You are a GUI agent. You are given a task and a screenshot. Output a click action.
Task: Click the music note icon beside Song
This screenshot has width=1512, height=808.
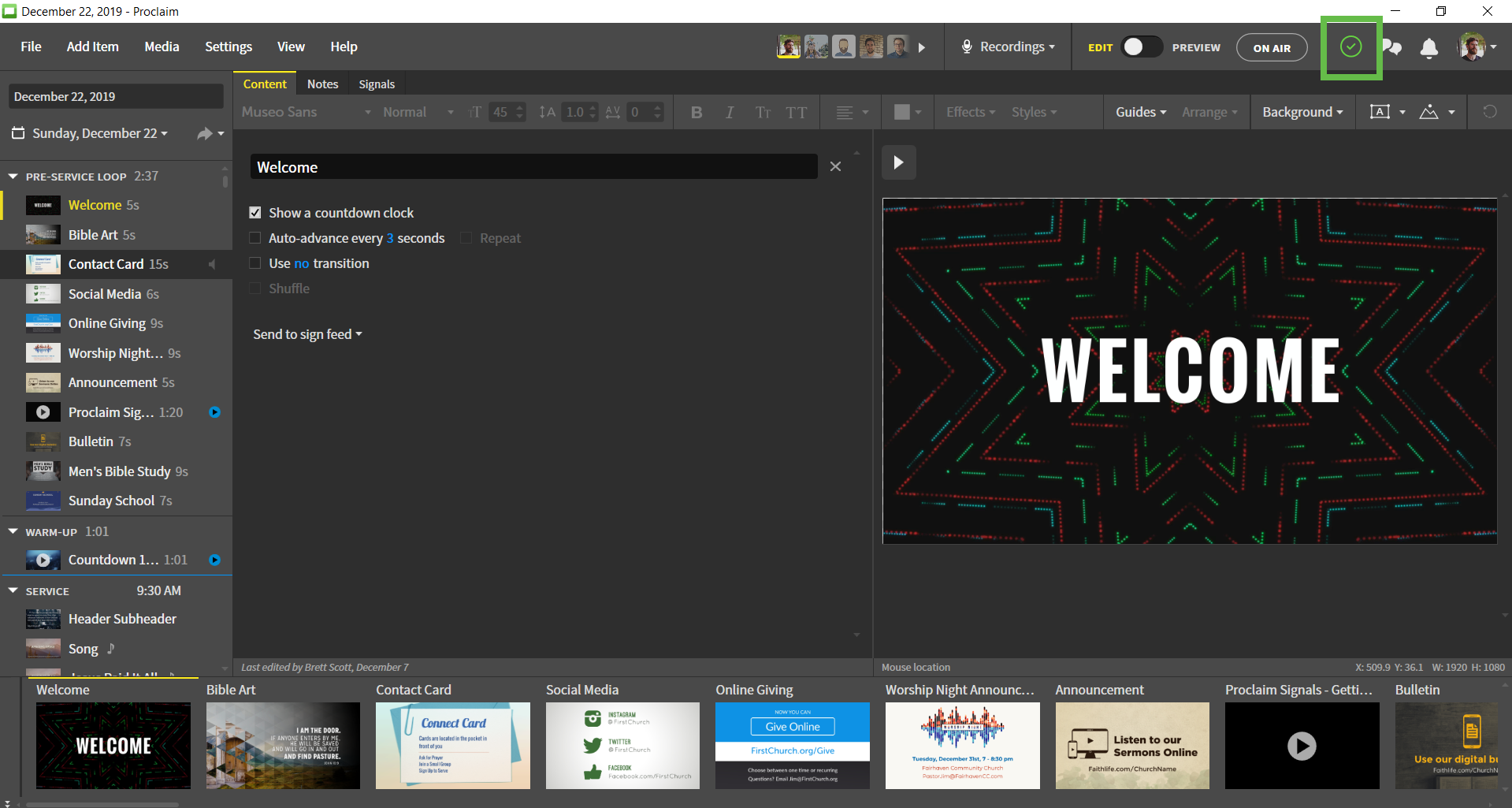[x=111, y=649]
